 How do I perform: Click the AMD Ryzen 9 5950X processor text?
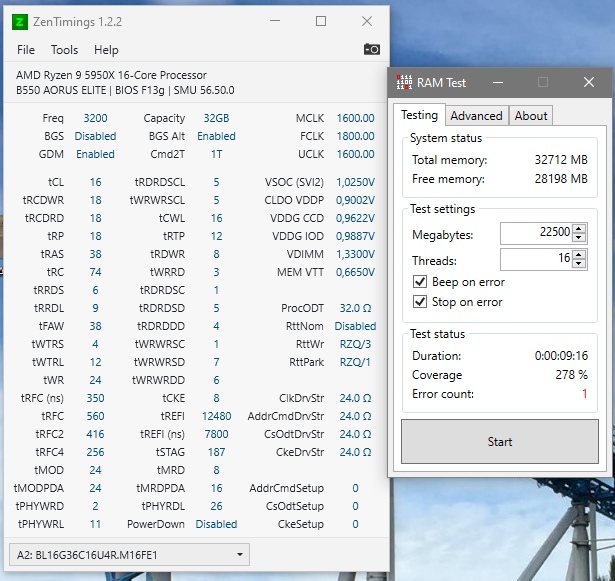coord(111,75)
